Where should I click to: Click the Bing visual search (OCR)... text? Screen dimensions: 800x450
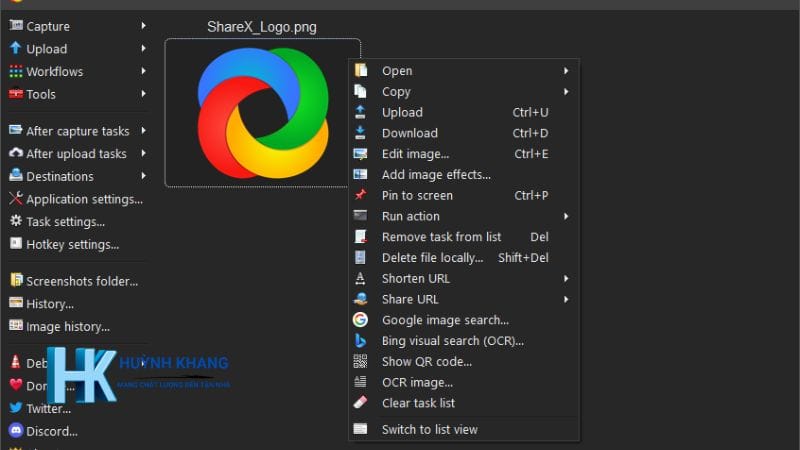click(453, 341)
